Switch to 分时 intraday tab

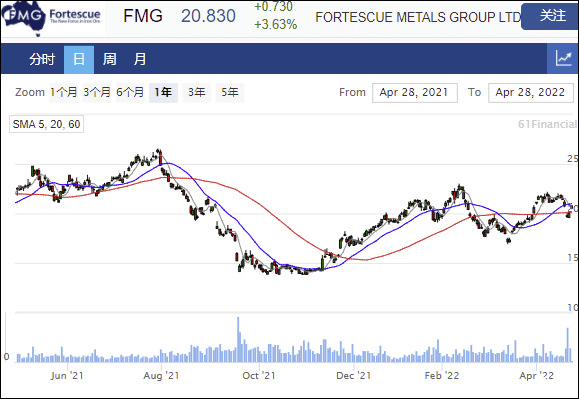pos(42,59)
